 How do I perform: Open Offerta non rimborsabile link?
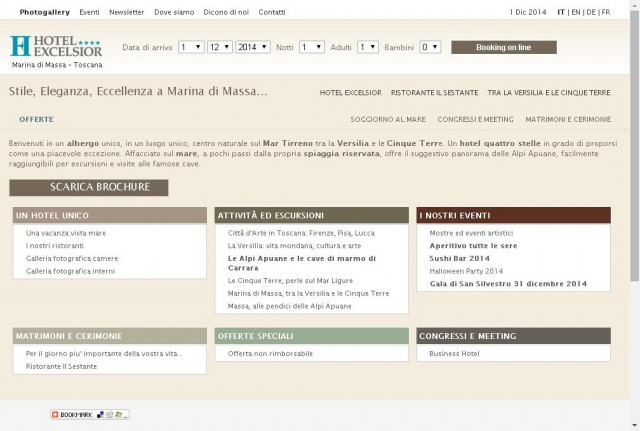pyautogui.click(x=270, y=353)
